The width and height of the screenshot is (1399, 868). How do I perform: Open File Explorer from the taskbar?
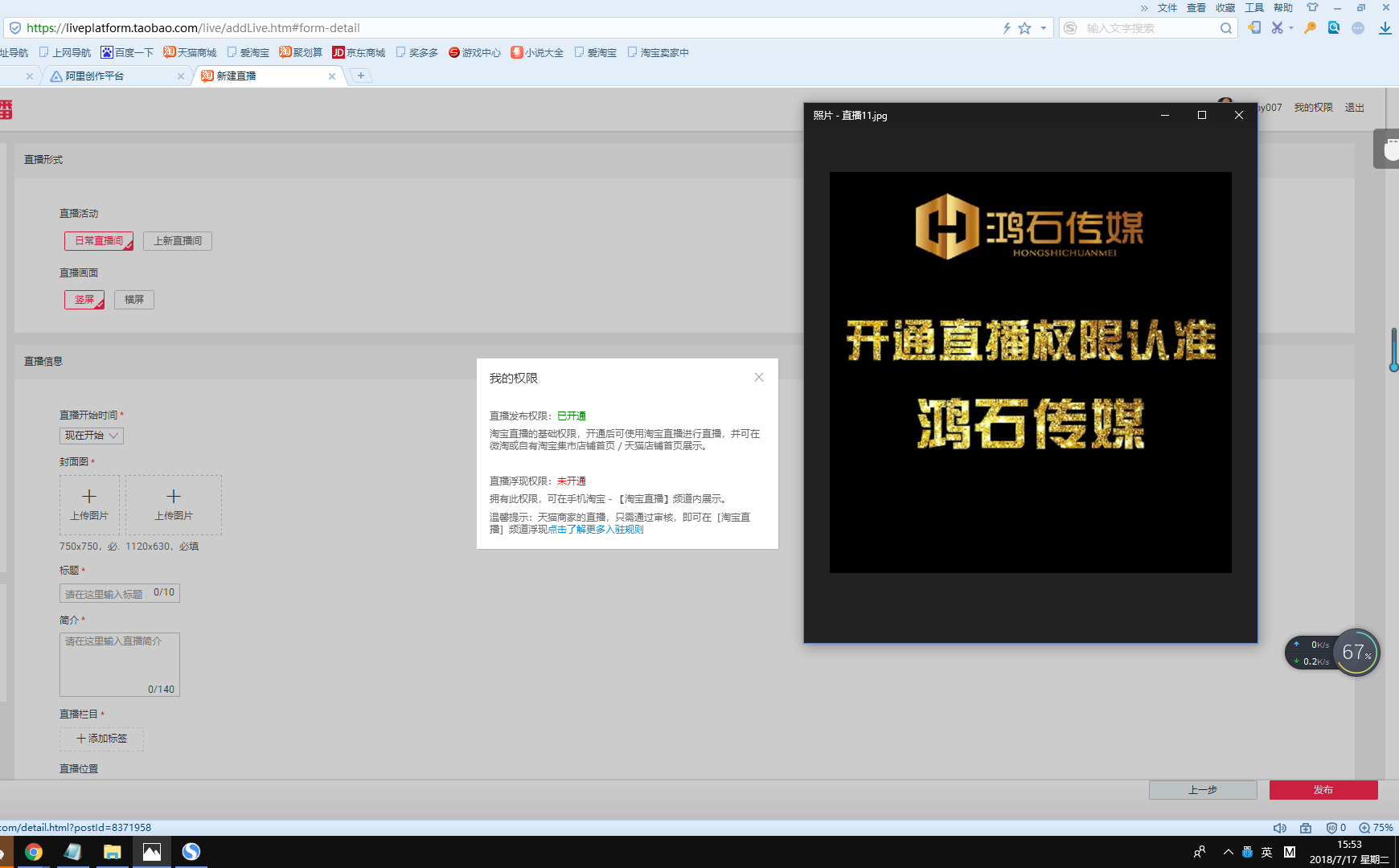(112, 852)
